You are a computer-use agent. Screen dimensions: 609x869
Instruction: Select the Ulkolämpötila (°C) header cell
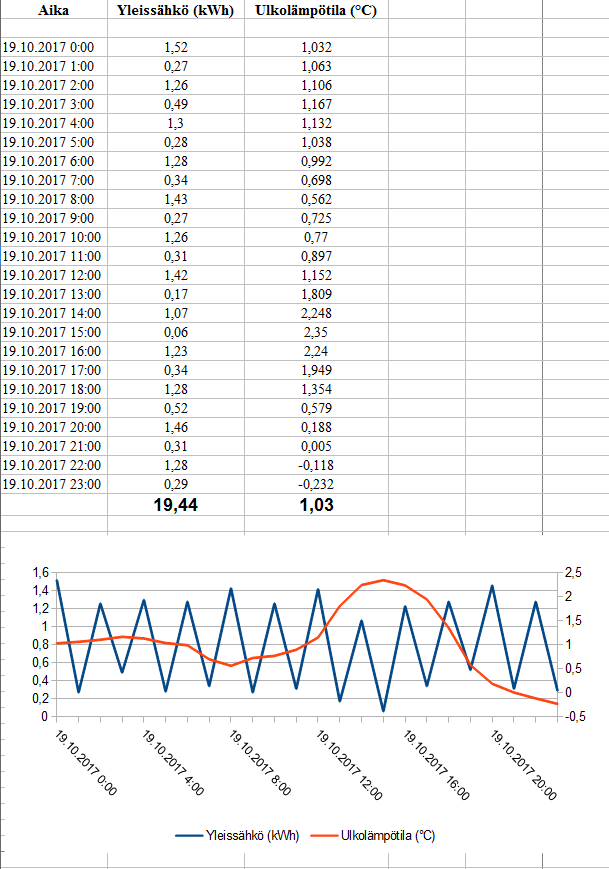click(316, 10)
